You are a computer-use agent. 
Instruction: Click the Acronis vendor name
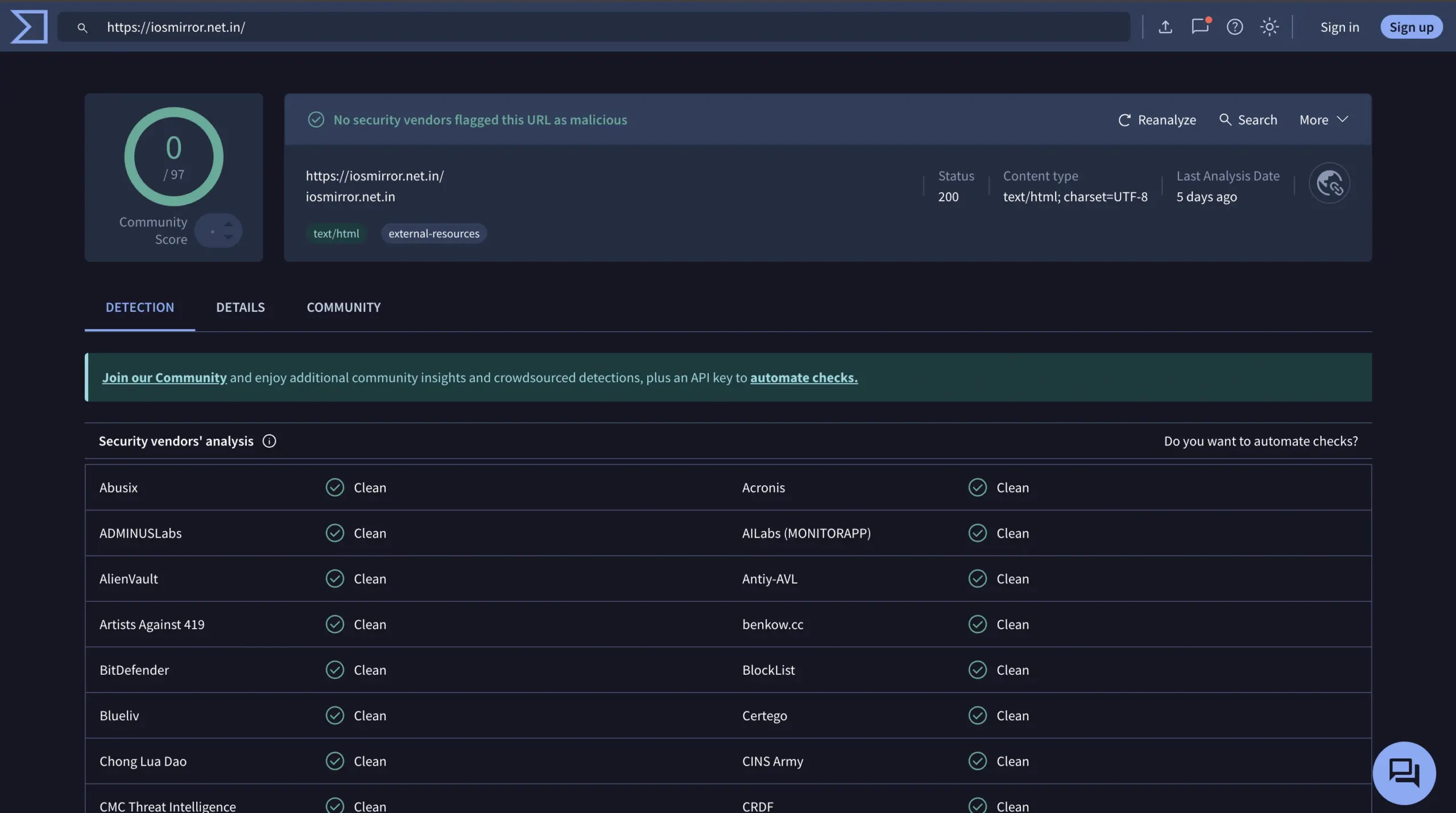point(763,488)
